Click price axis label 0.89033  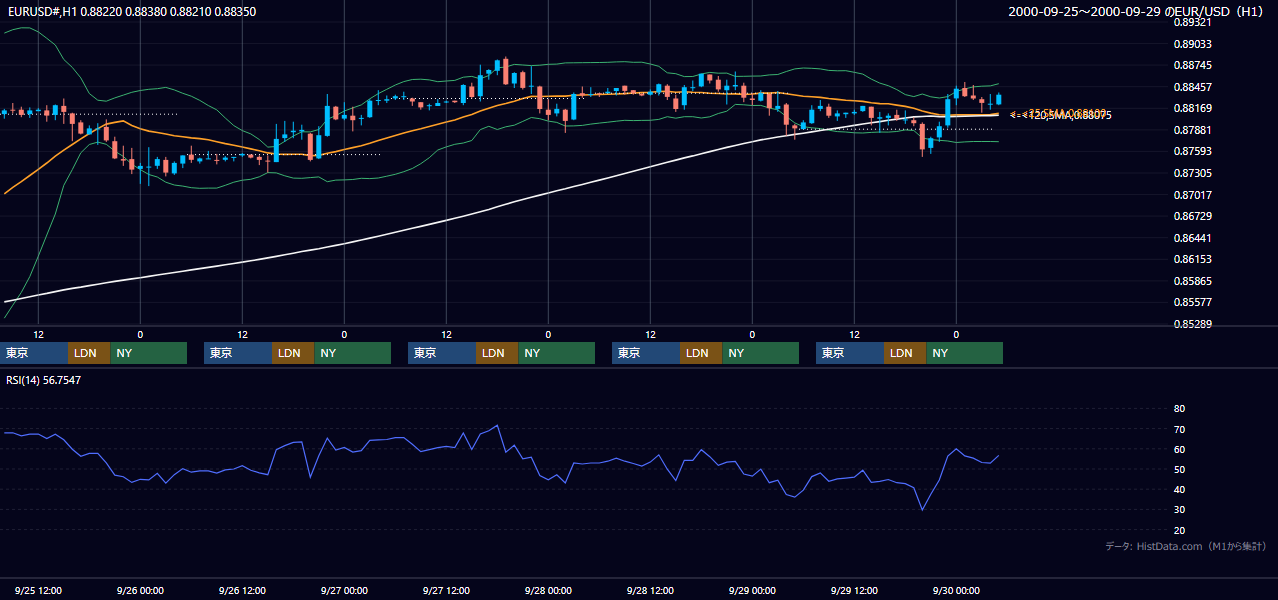point(1192,44)
